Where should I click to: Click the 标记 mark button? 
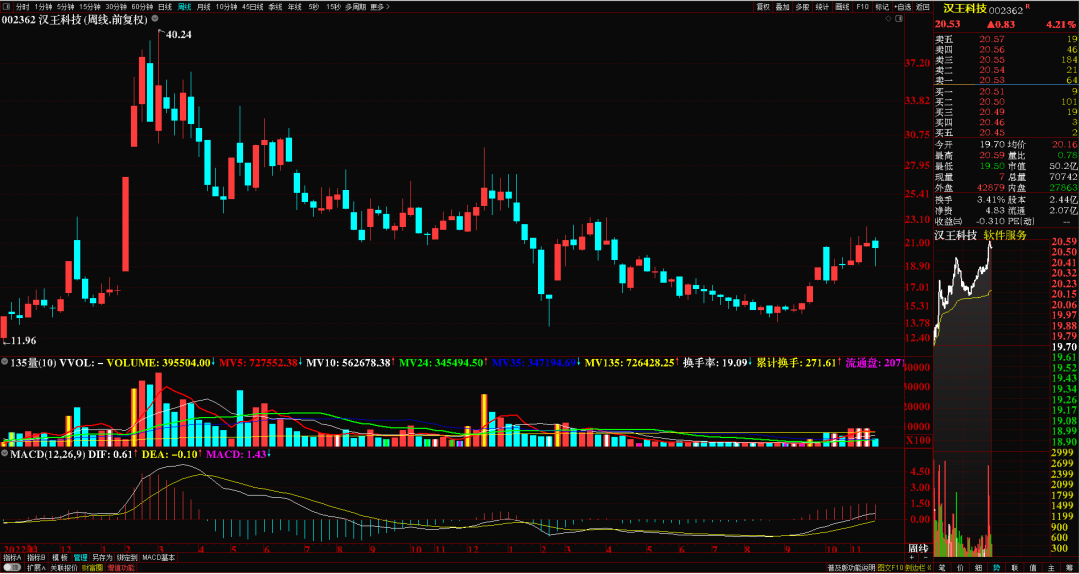pos(882,7)
